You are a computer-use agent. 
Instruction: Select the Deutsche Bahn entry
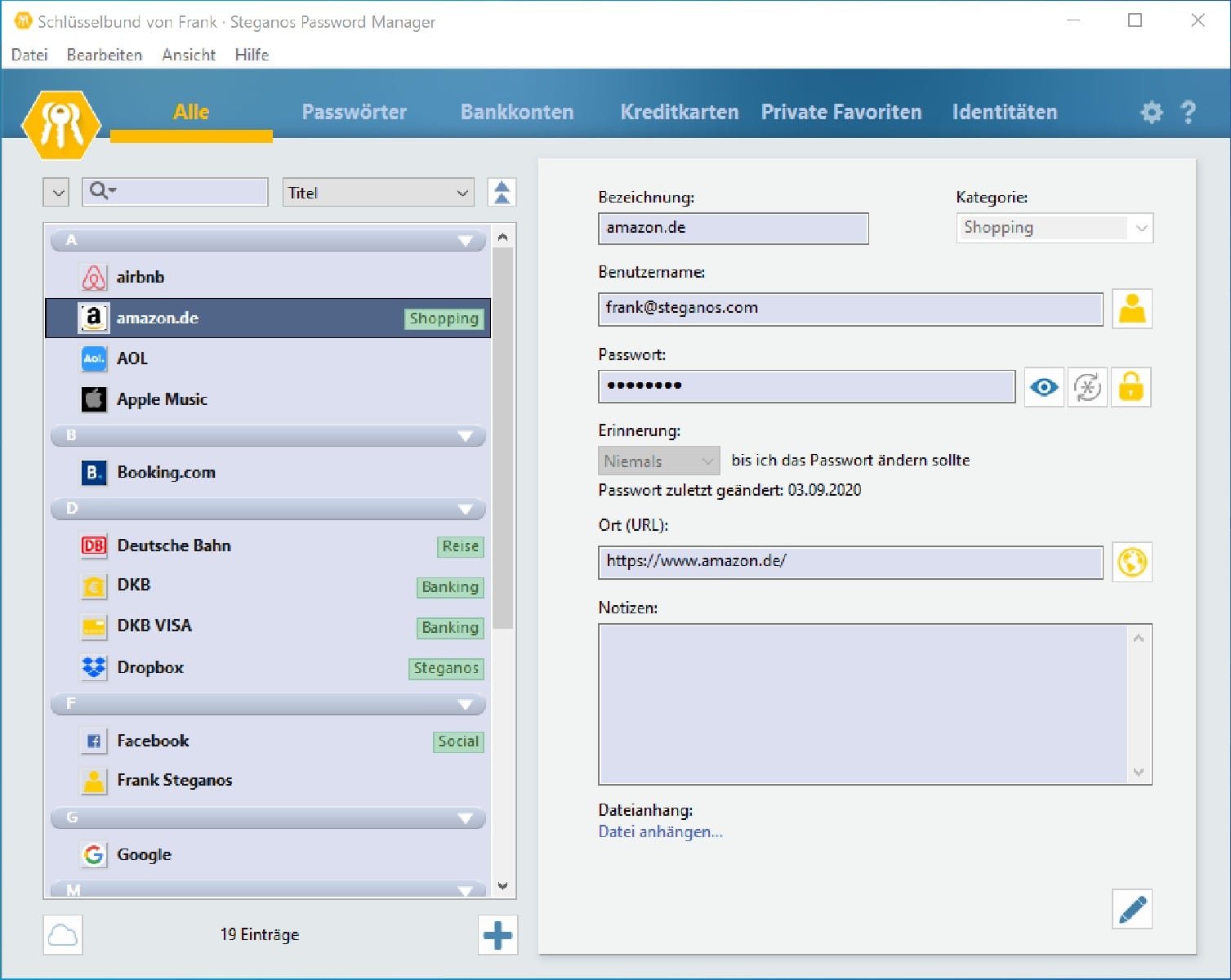174,546
